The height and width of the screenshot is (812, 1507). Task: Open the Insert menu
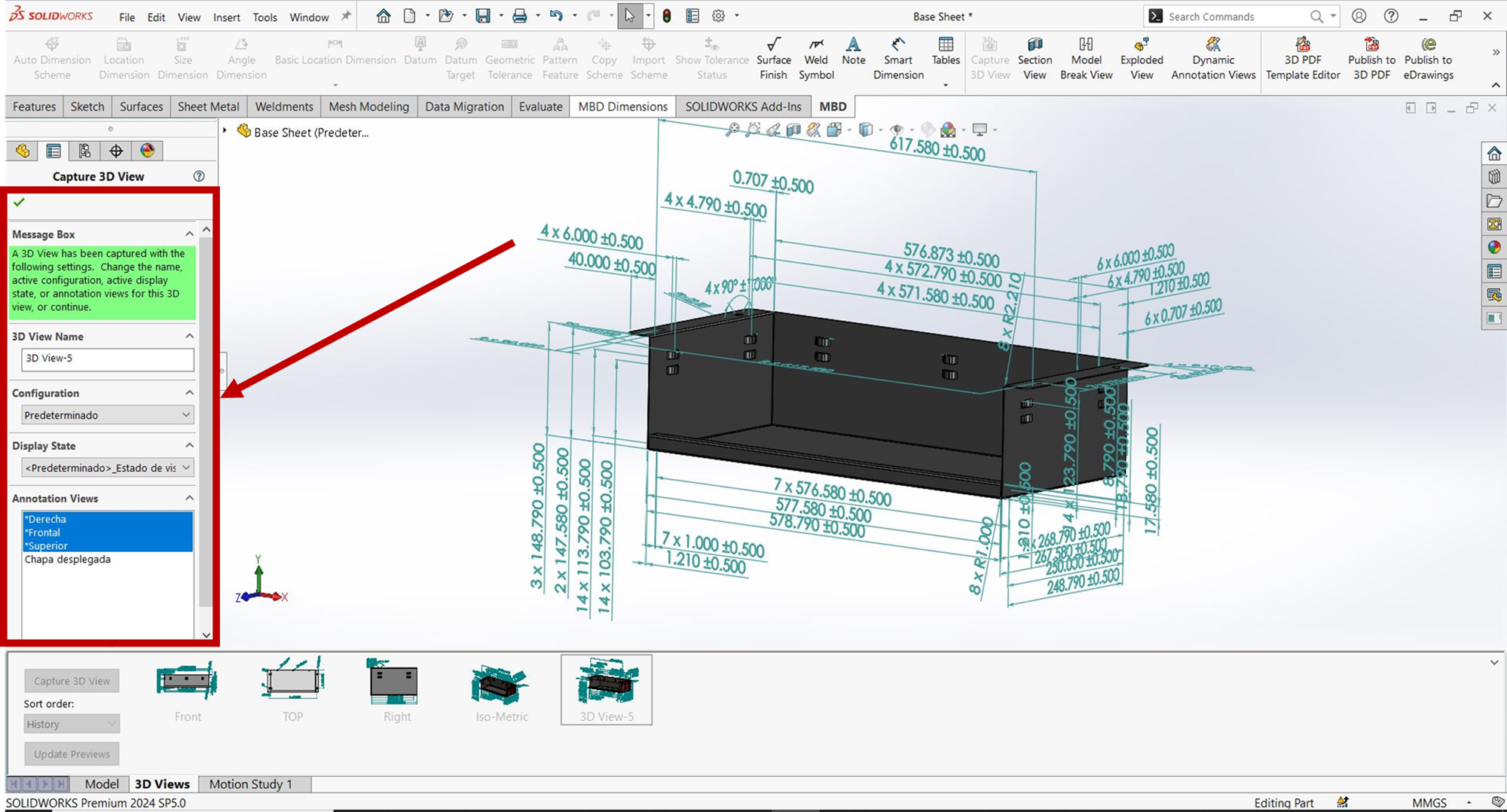tap(226, 17)
